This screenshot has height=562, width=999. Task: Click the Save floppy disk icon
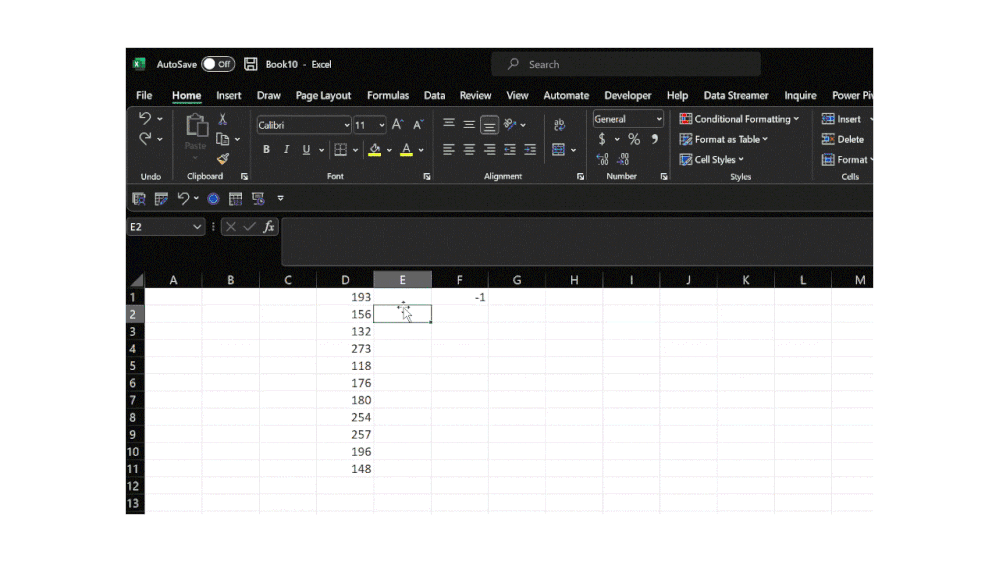tap(250, 64)
